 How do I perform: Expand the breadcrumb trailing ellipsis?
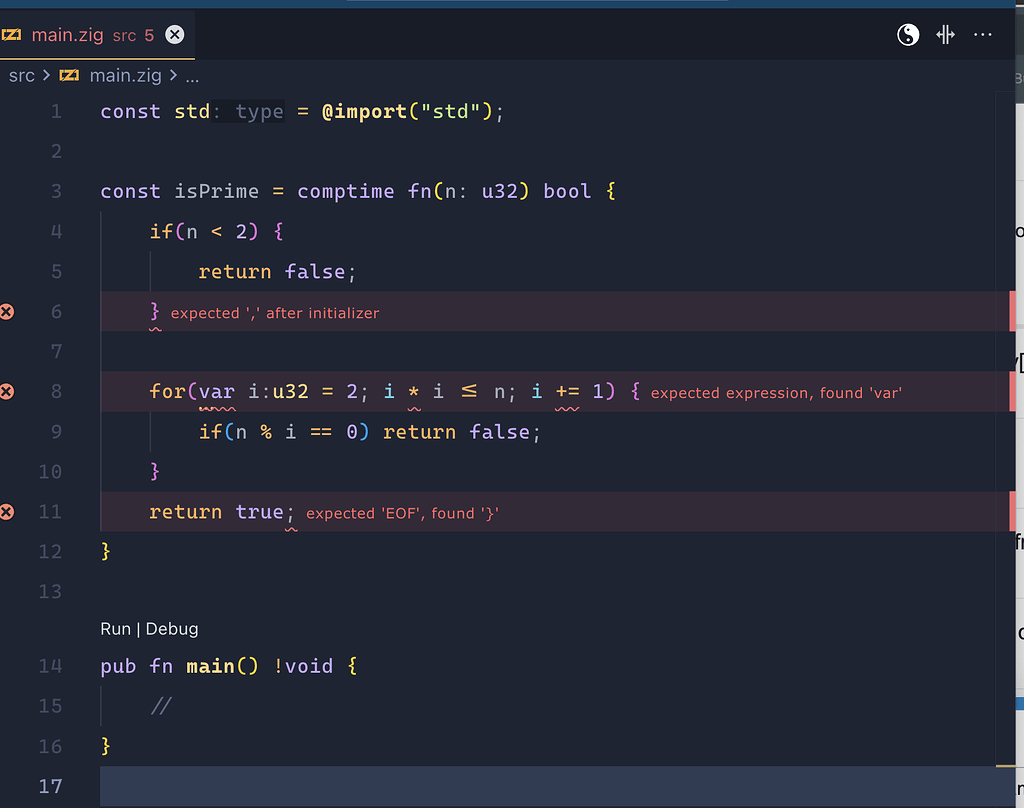(x=192, y=75)
